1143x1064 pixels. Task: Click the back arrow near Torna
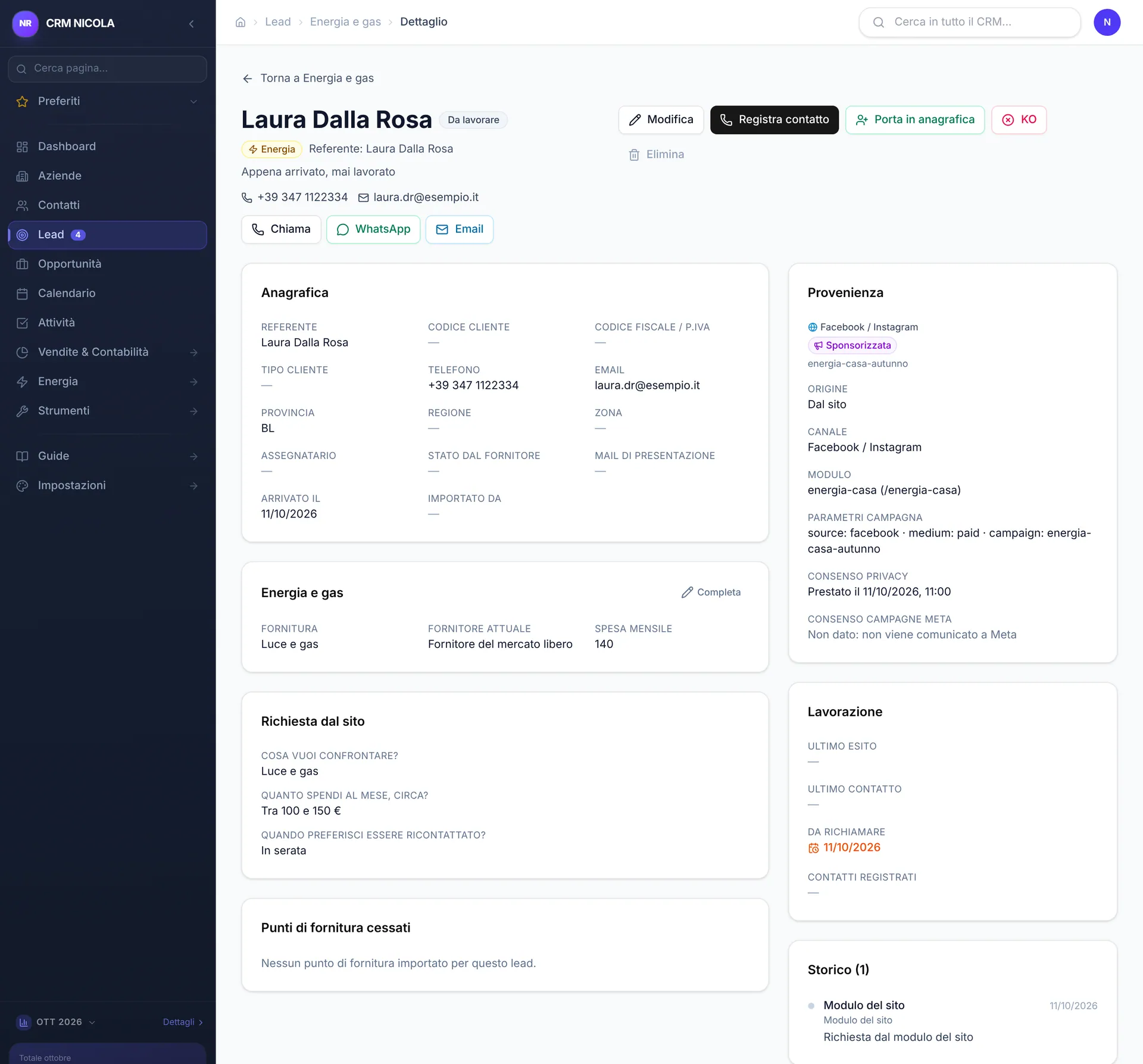248,79
